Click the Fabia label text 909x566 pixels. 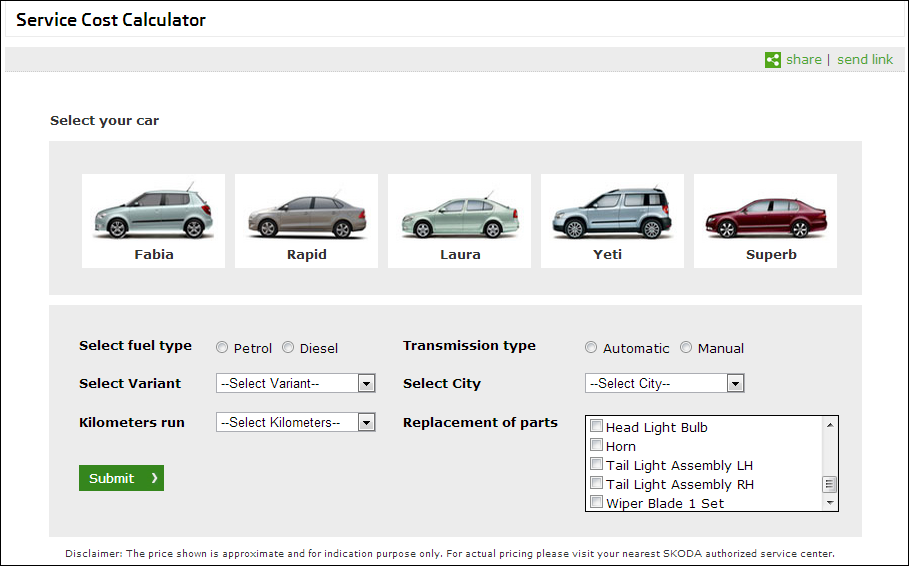point(154,255)
